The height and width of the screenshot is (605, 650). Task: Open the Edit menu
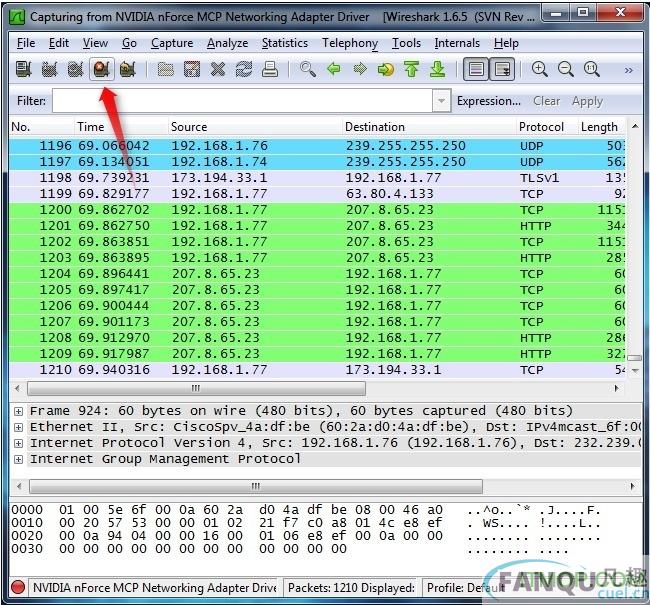point(58,43)
